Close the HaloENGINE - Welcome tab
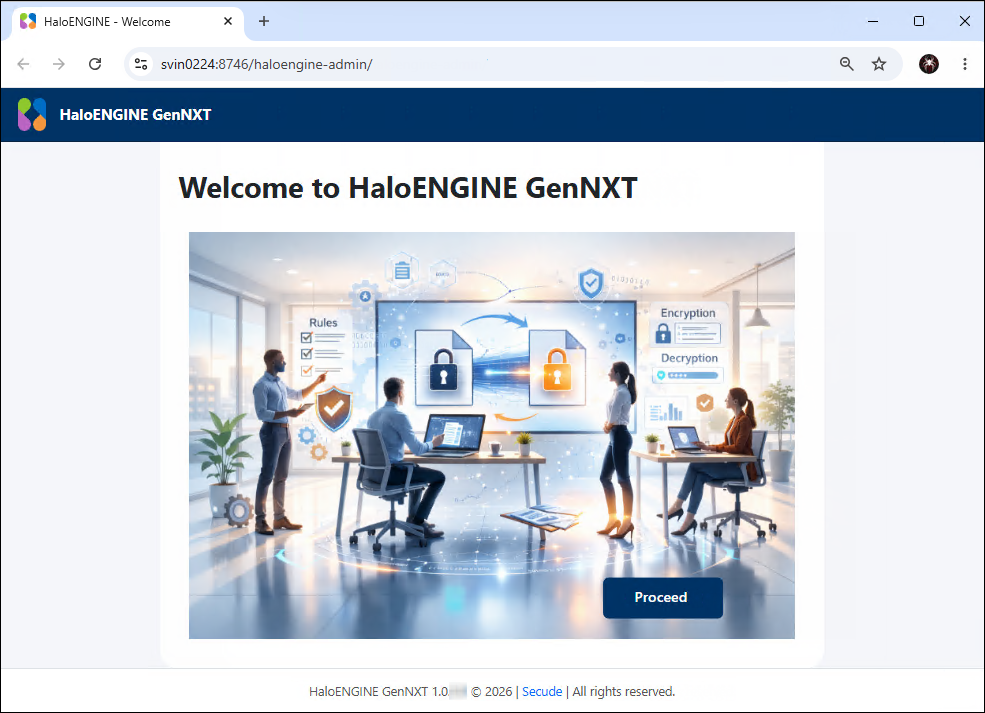Screen dimensions: 985x713 pyautogui.click(x=228, y=21)
